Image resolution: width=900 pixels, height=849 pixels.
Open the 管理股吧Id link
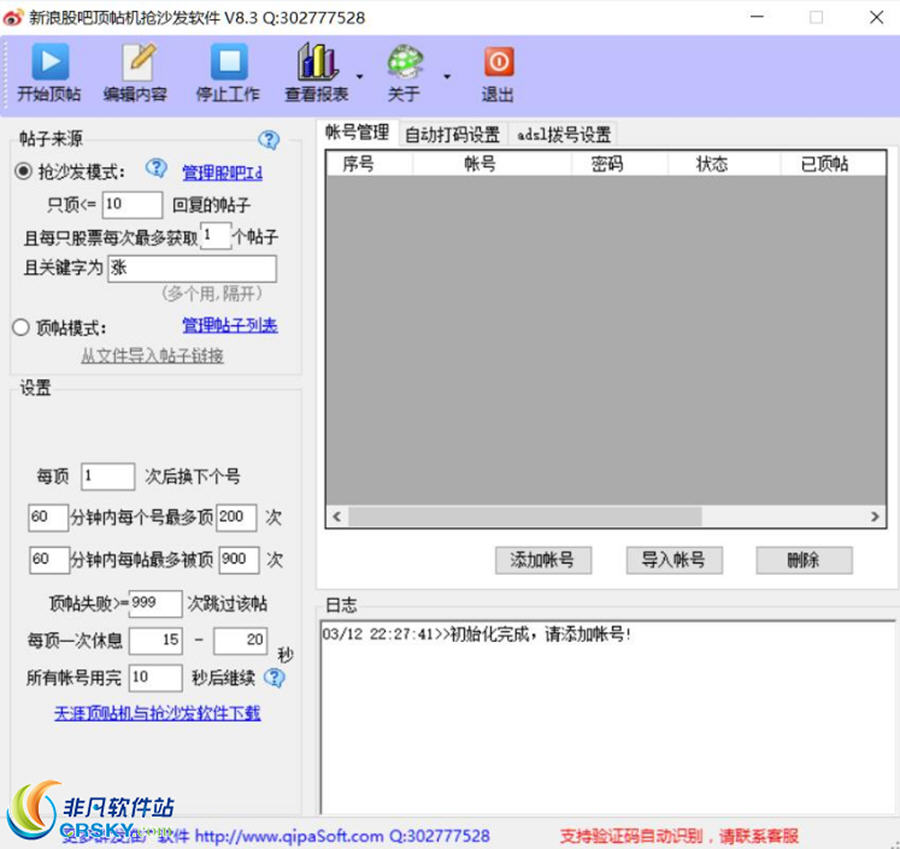click(x=222, y=173)
